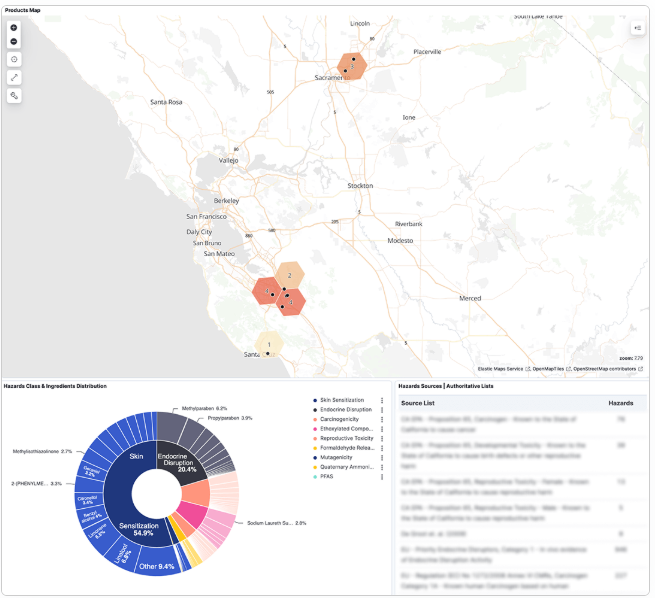
Task: Open the Elastic Maps Service attribution link
Action: point(500,369)
